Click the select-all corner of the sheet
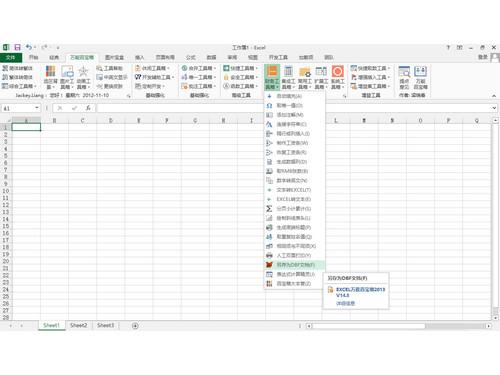500x375 pixels. [6, 120]
